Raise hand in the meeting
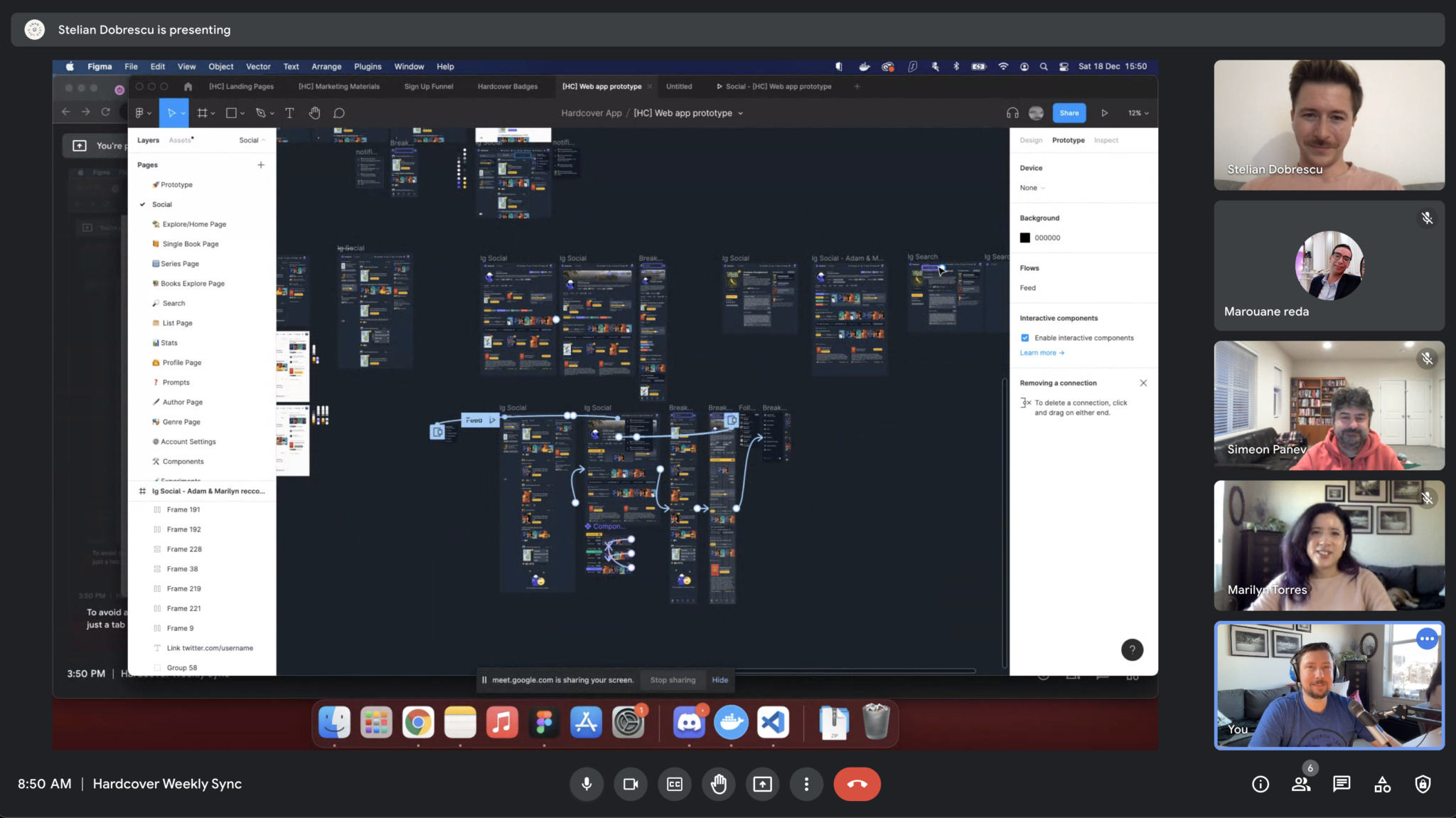 [x=719, y=784]
